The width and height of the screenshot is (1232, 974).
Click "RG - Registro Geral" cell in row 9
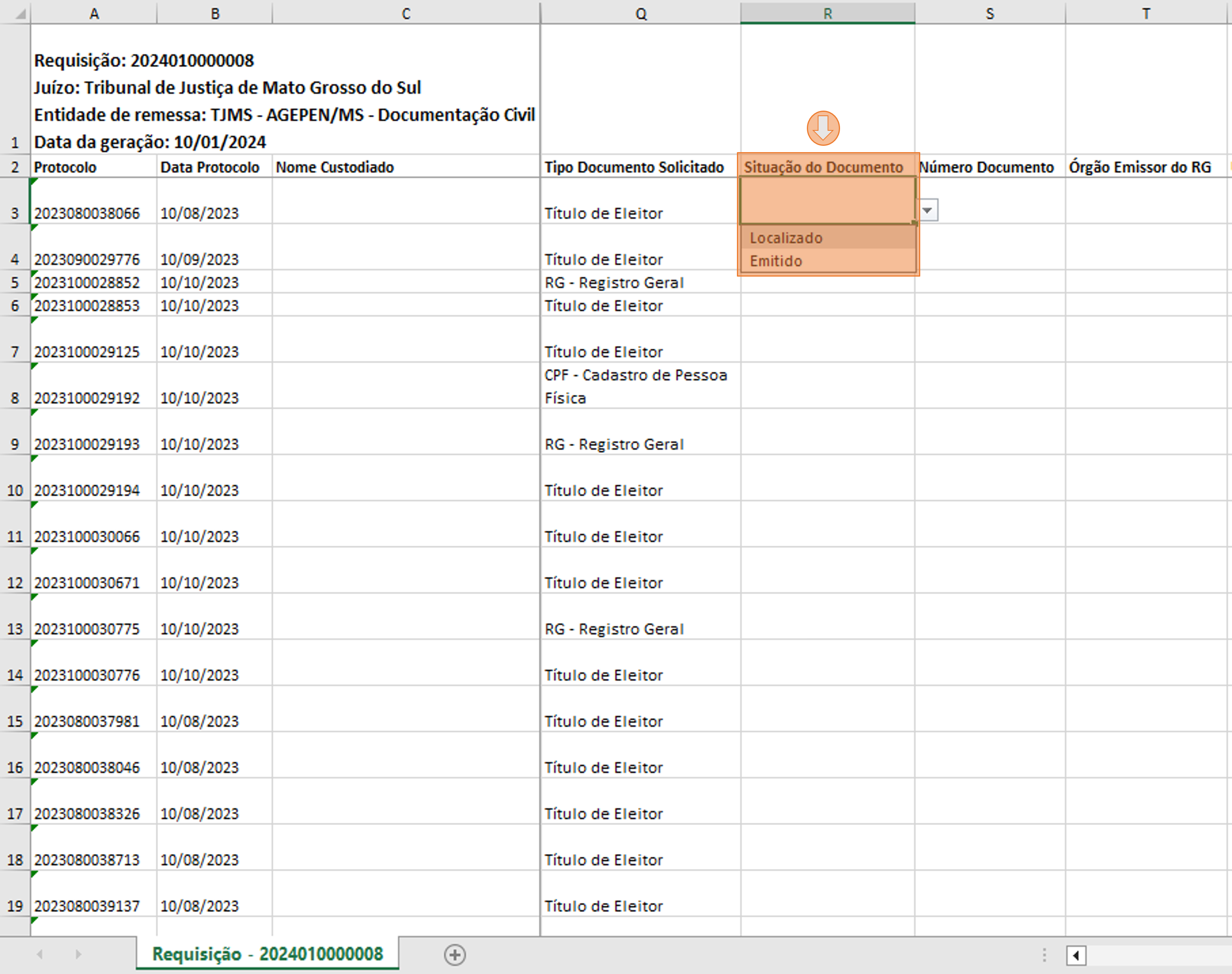pyautogui.click(x=641, y=432)
